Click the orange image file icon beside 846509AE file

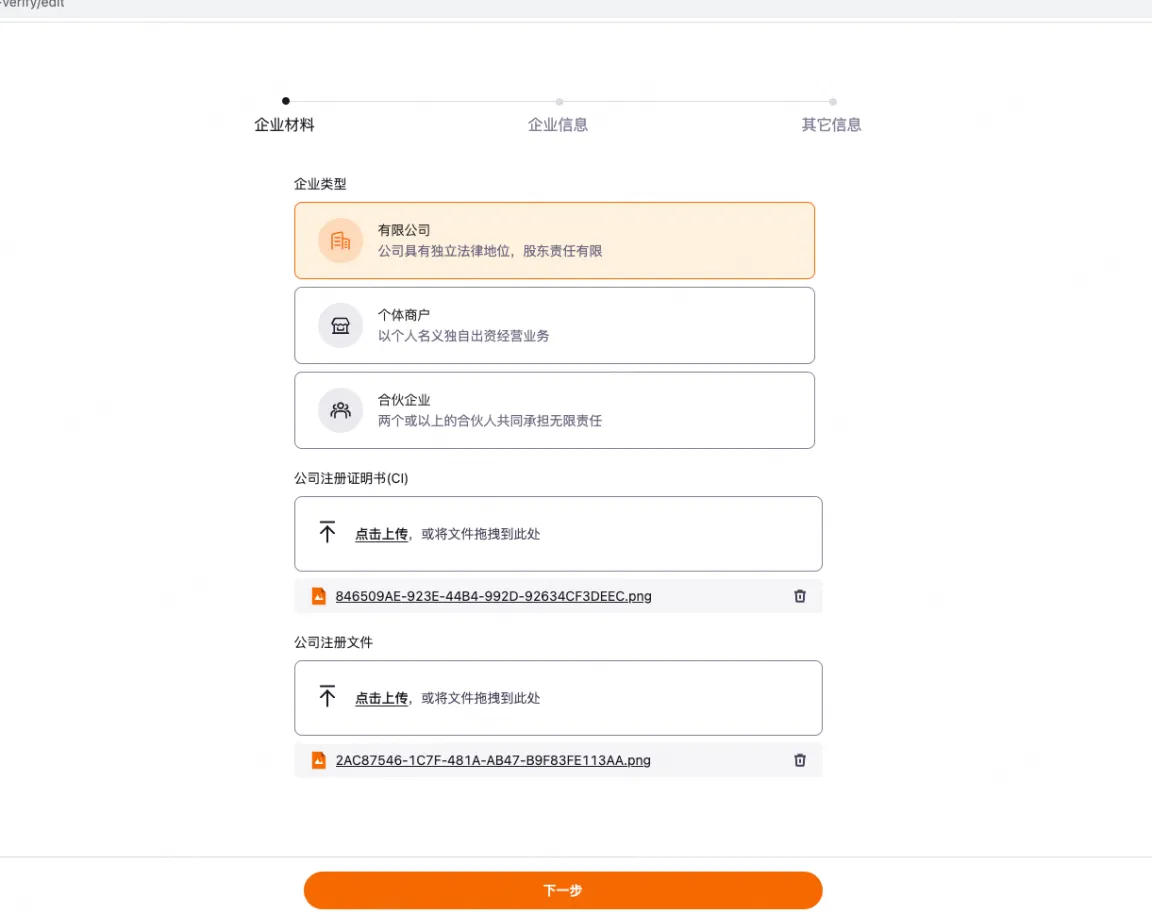[x=318, y=596]
